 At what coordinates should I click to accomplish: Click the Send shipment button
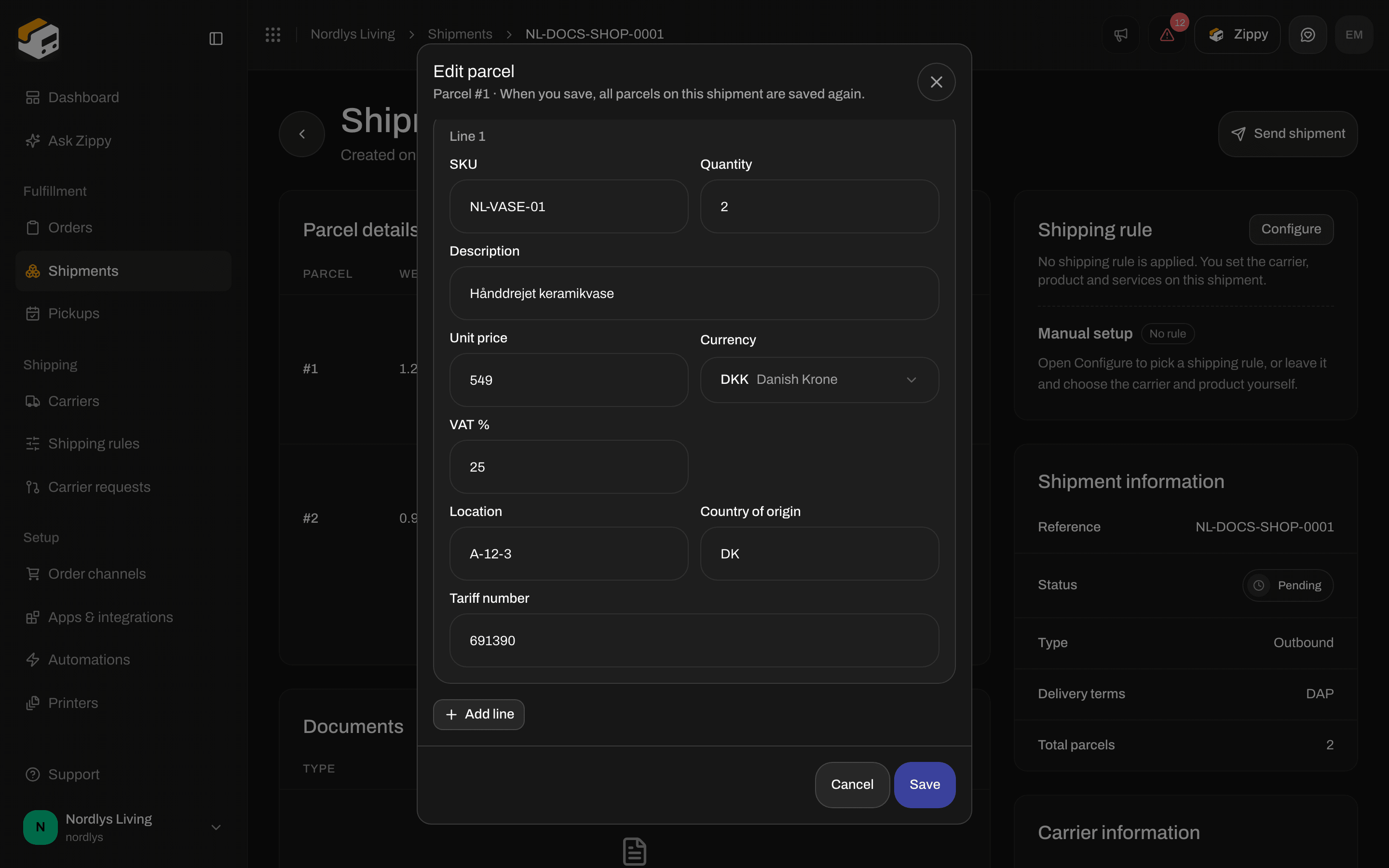(x=1287, y=134)
